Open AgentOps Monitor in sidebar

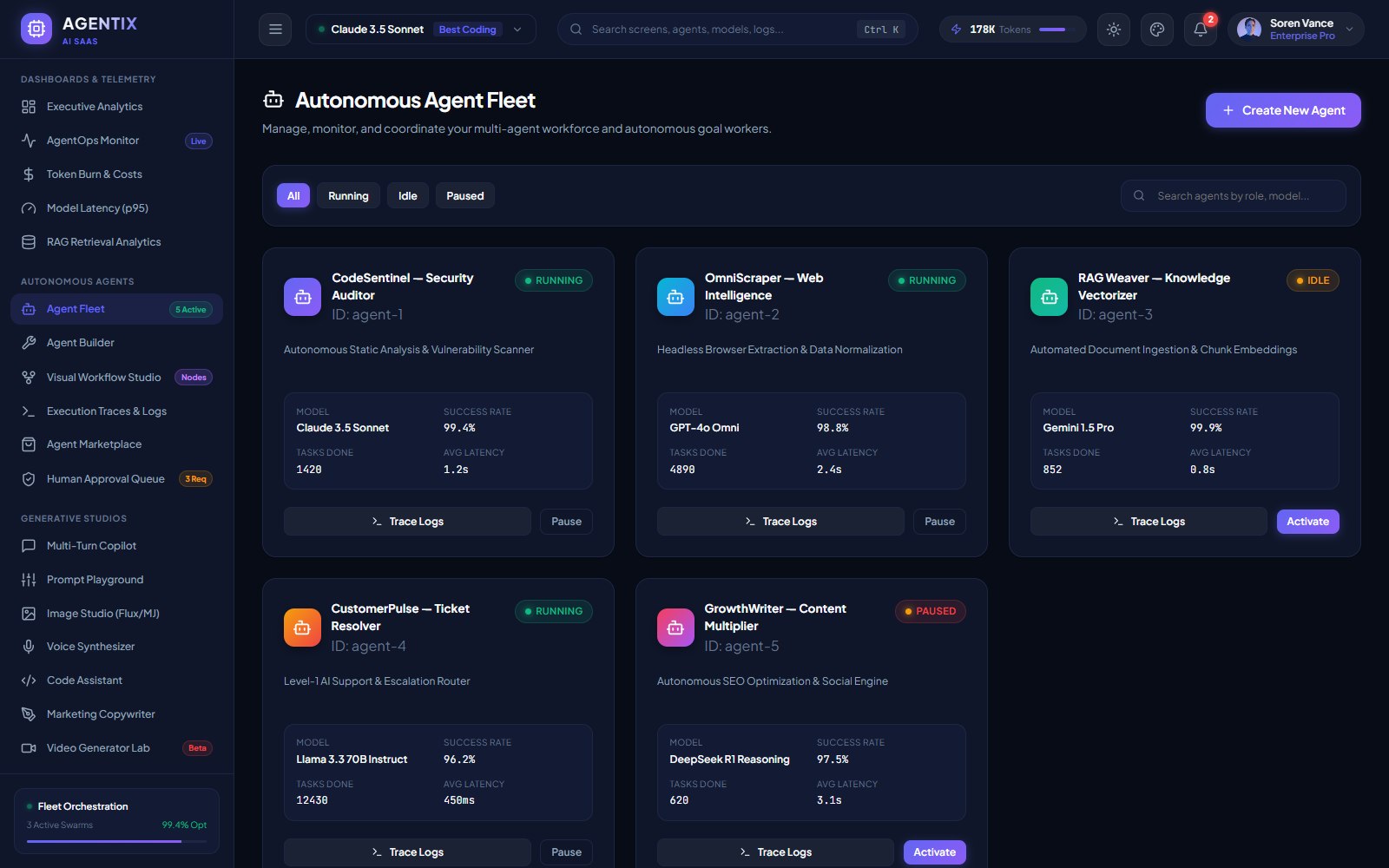tap(116, 141)
